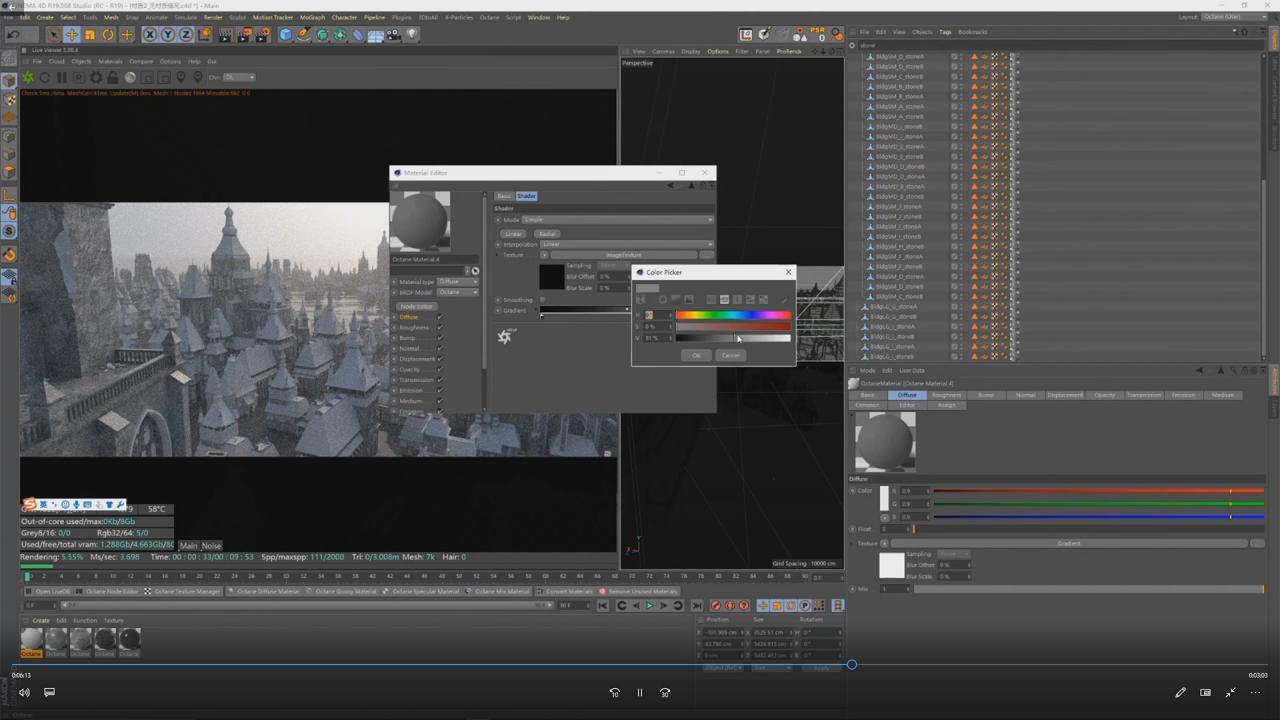Open the Material type dropdown
The width and height of the screenshot is (1280, 720).
coord(458,282)
